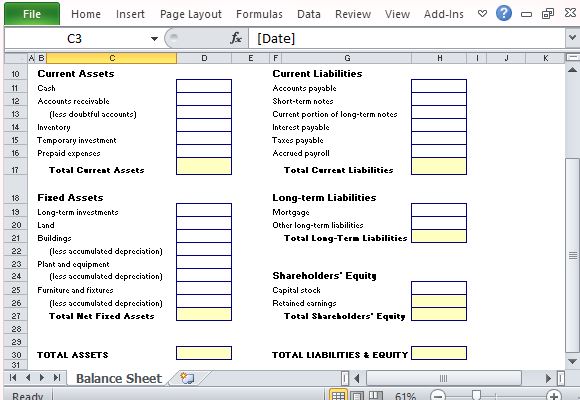
Task: Click the Shareholders' Equity heading
Action: point(324,276)
